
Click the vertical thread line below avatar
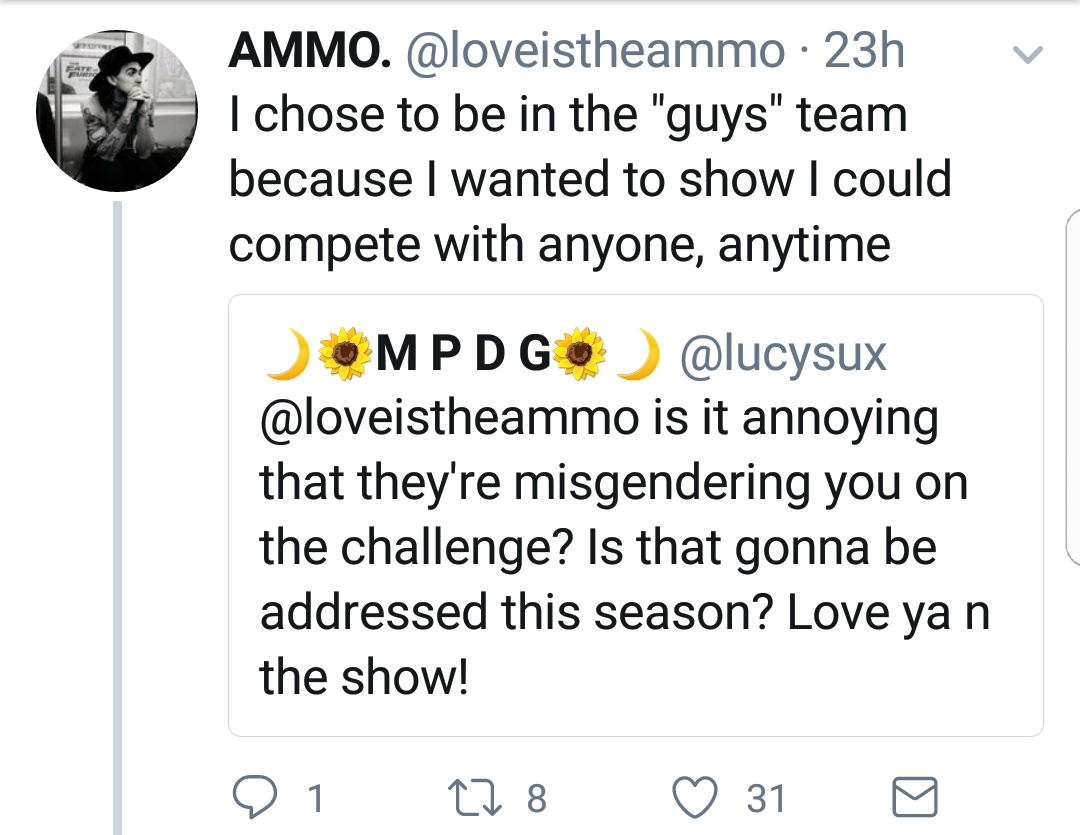[x=117, y=518]
